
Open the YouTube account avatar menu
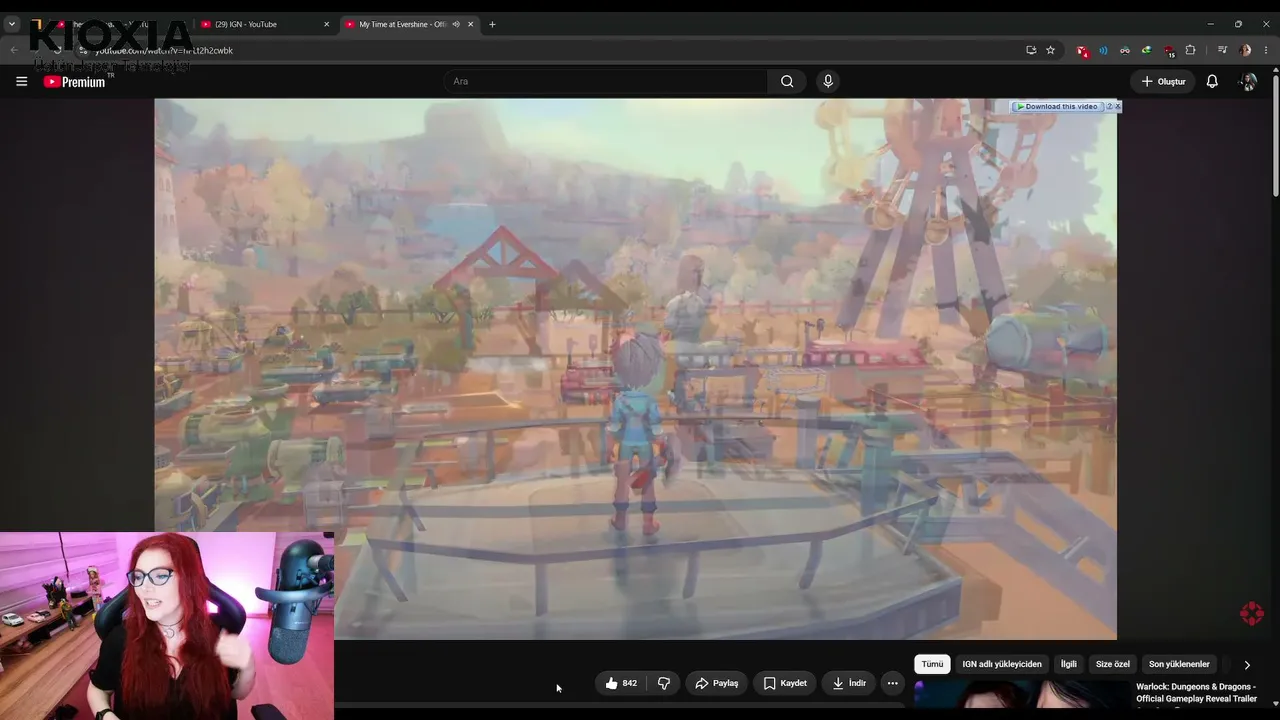point(1248,81)
